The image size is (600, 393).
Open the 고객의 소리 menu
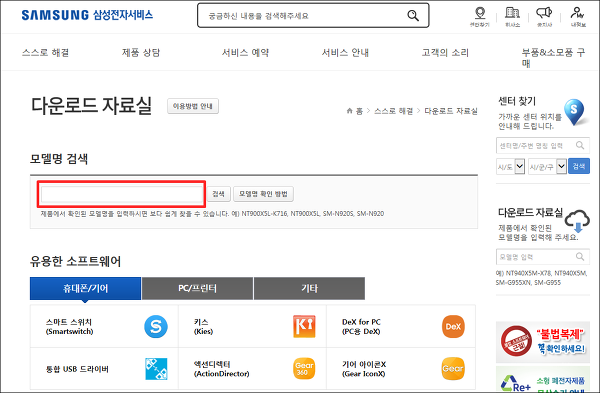[x=445, y=52]
